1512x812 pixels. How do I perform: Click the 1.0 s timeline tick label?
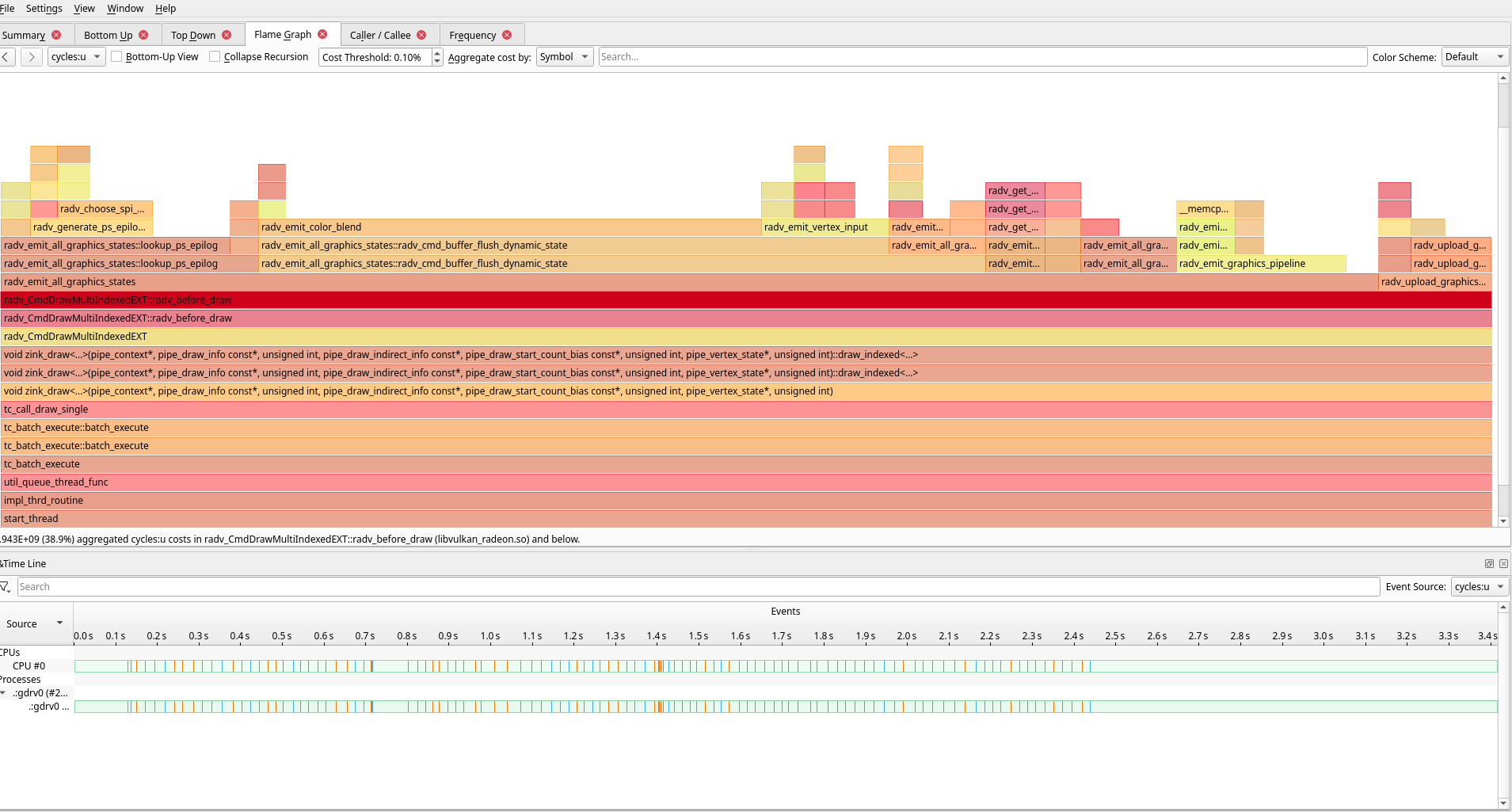click(x=490, y=636)
